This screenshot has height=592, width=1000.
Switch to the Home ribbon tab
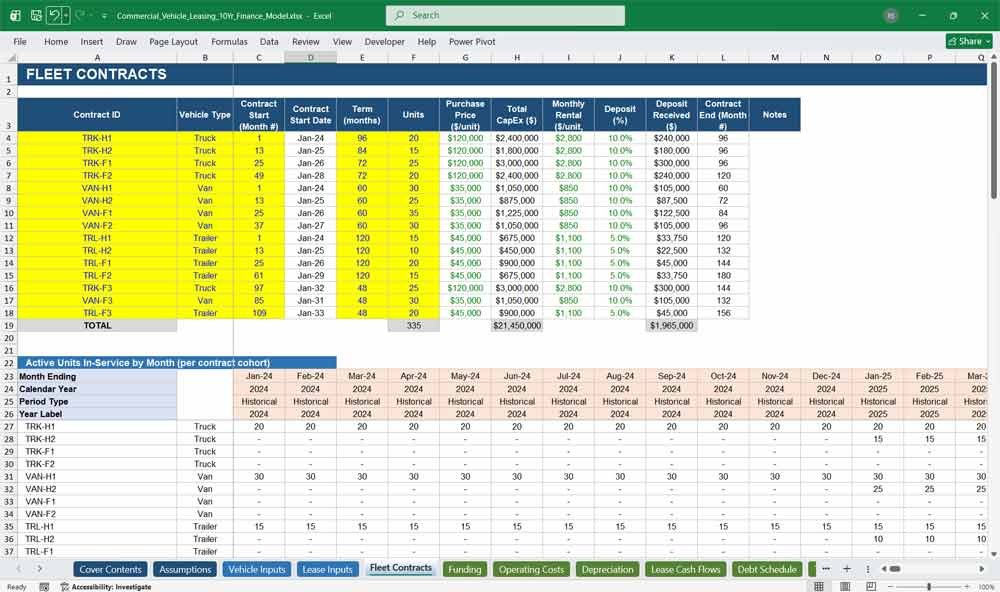(56, 41)
